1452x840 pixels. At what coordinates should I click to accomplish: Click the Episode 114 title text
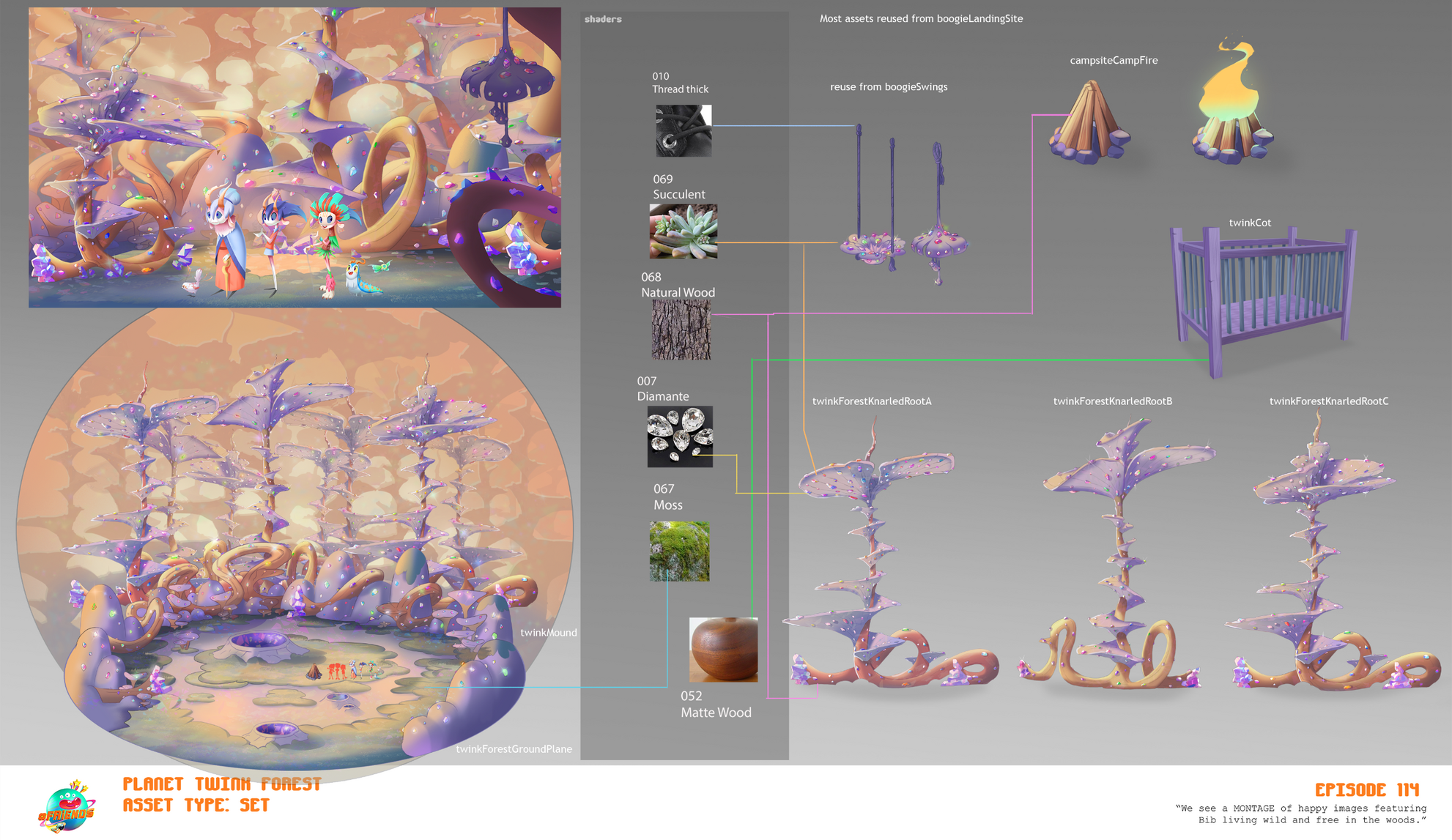pos(1366,789)
